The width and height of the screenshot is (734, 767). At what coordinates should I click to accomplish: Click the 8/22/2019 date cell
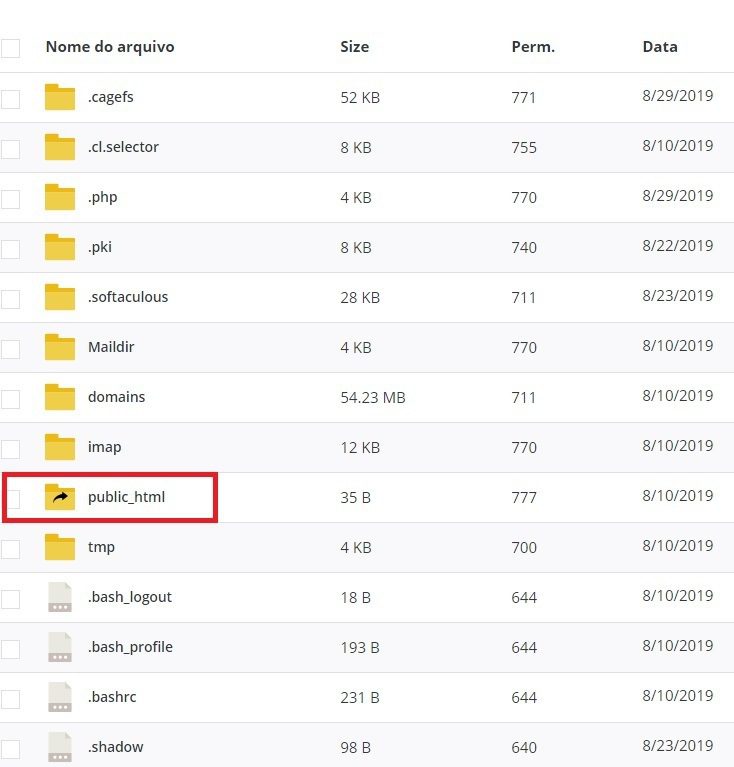click(x=677, y=246)
